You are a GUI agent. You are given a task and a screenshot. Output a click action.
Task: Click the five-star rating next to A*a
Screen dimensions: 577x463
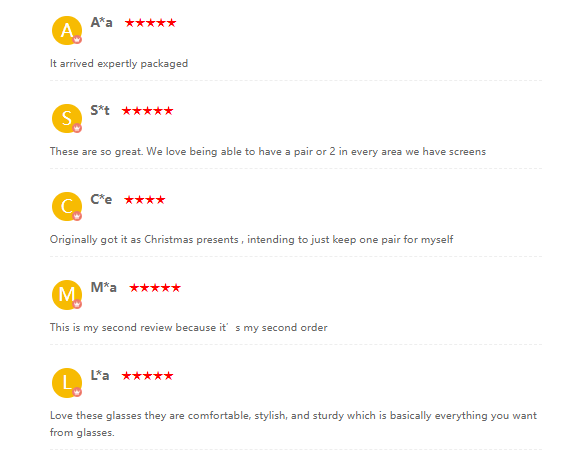point(151,23)
